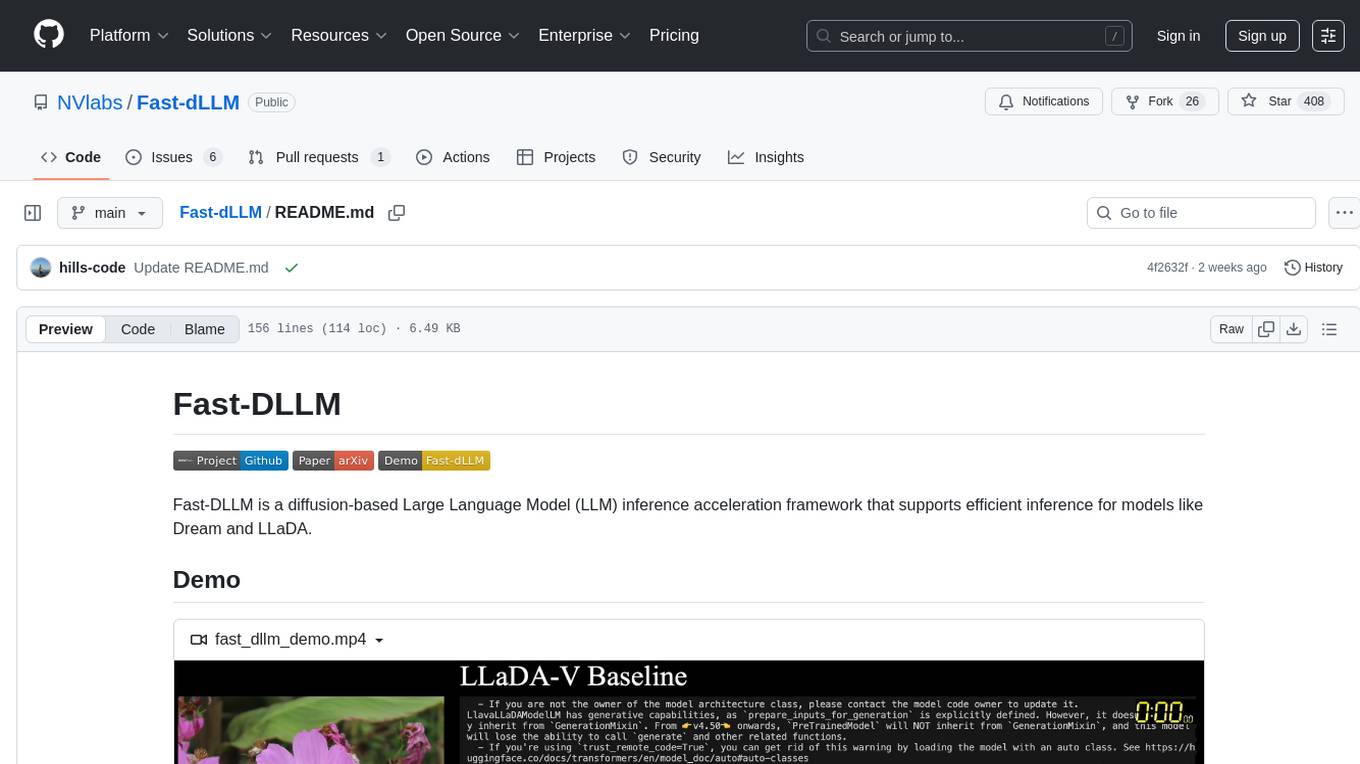This screenshot has height=764, width=1360.
Task: Click the Sign in link
Action: [x=1178, y=36]
